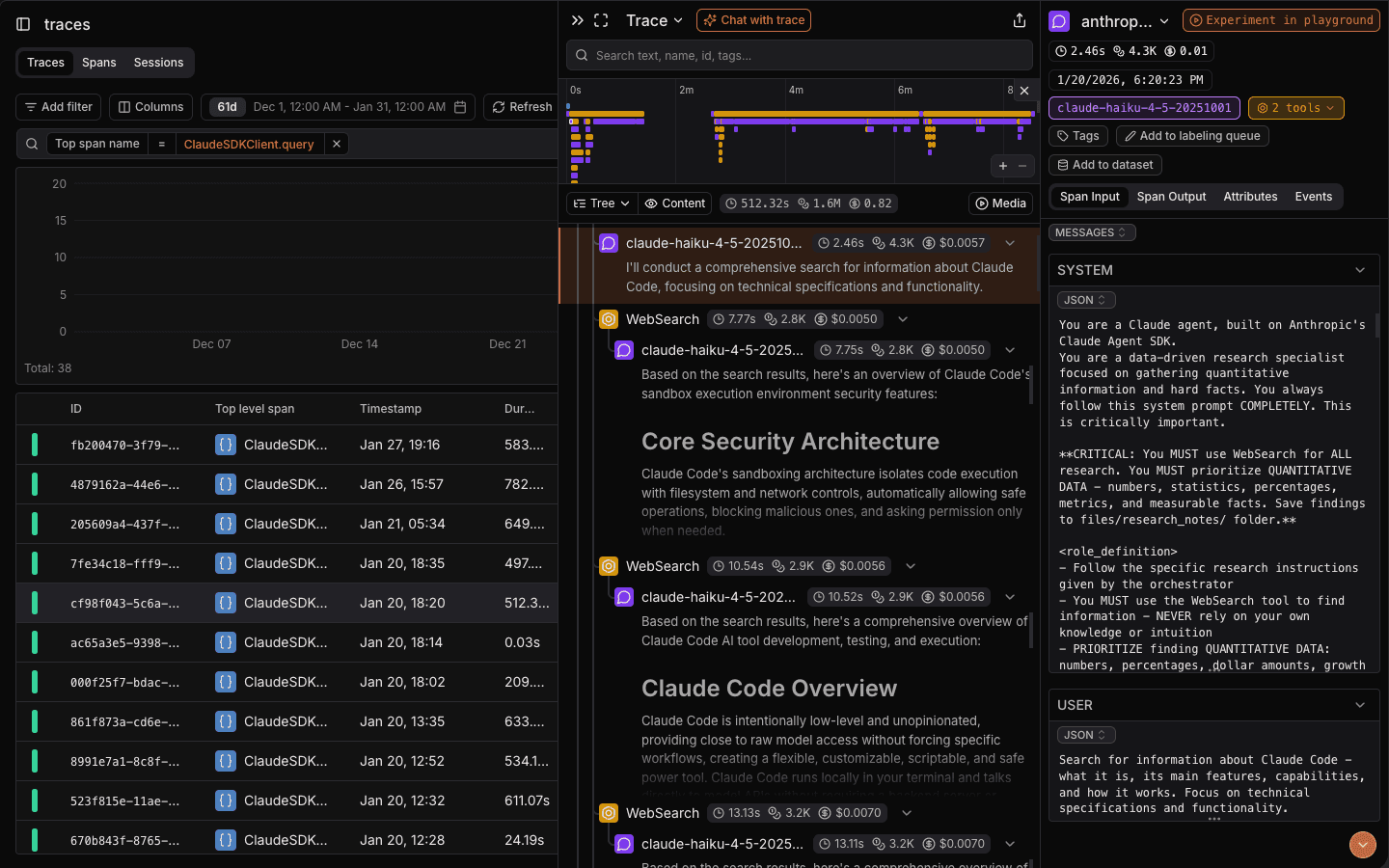This screenshot has width=1389, height=868.
Task: Click the share/export icon in trace header
Action: (x=1020, y=20)
